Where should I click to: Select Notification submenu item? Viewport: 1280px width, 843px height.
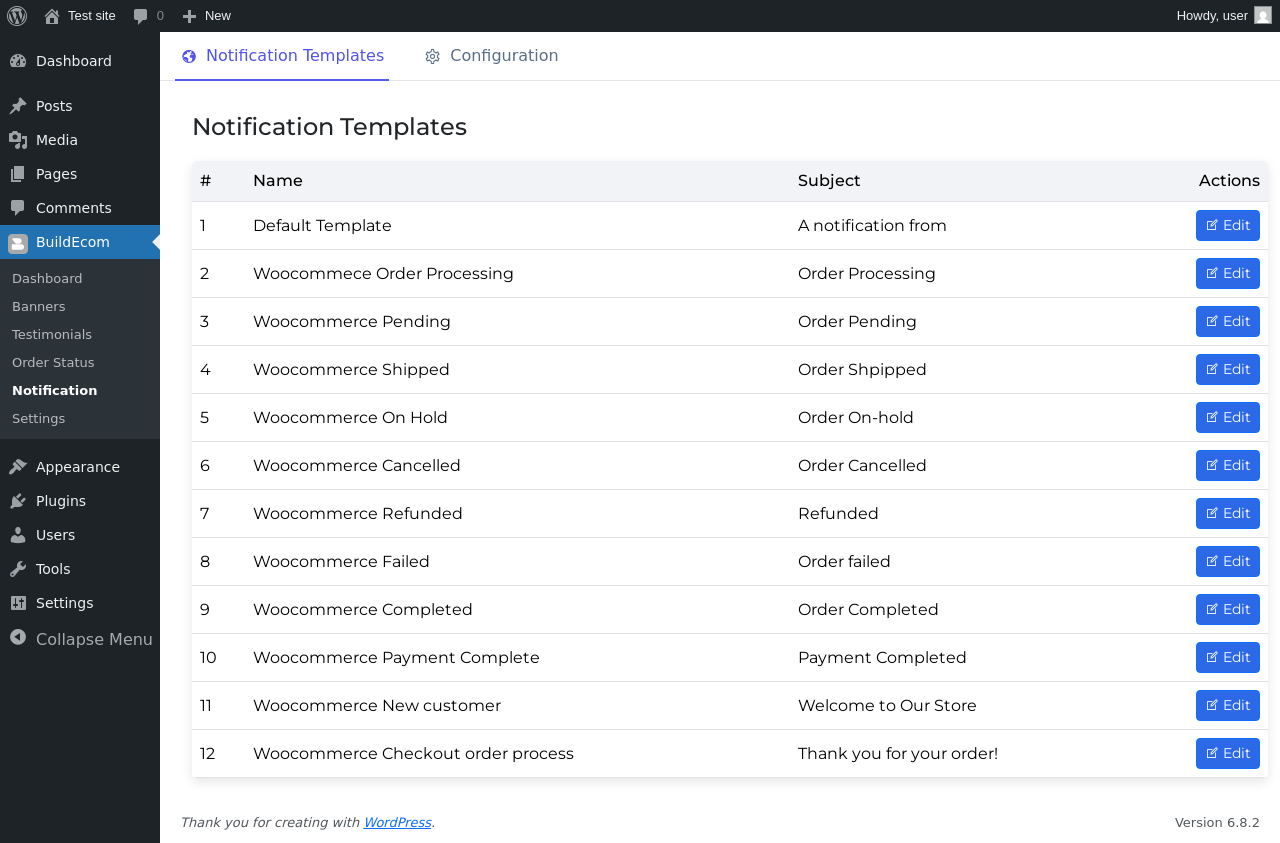tap(55, 390)
